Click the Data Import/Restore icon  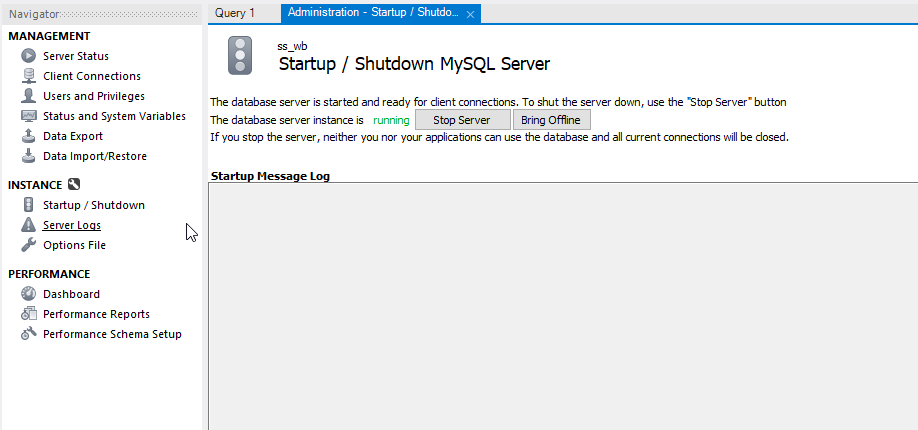pos(28,156)
